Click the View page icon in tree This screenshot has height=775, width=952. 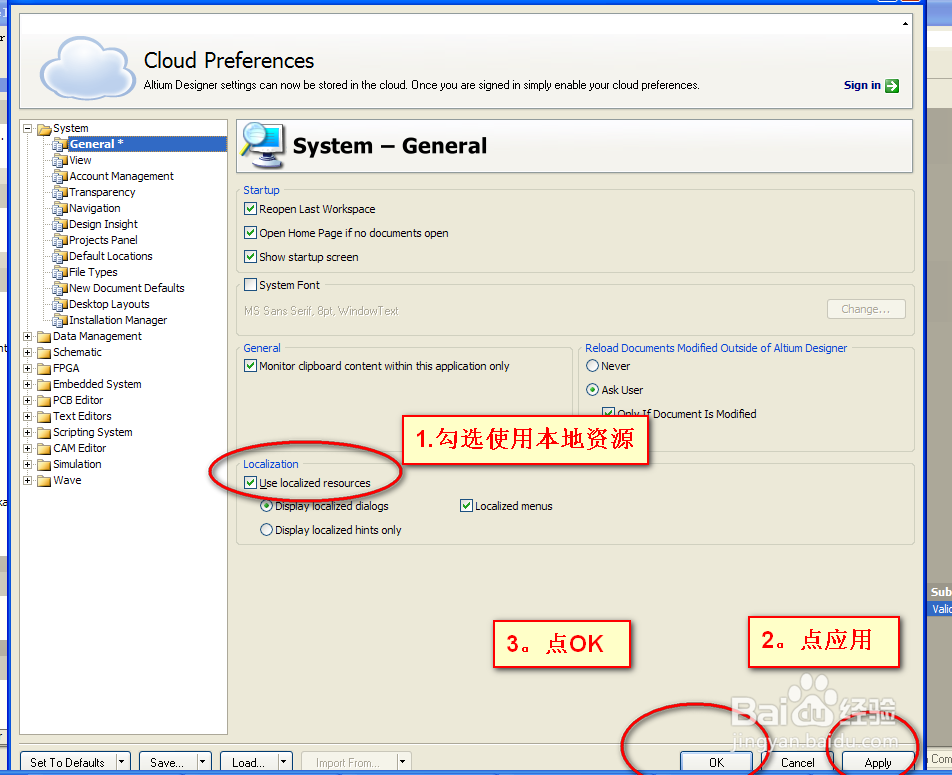coord(60,160)
